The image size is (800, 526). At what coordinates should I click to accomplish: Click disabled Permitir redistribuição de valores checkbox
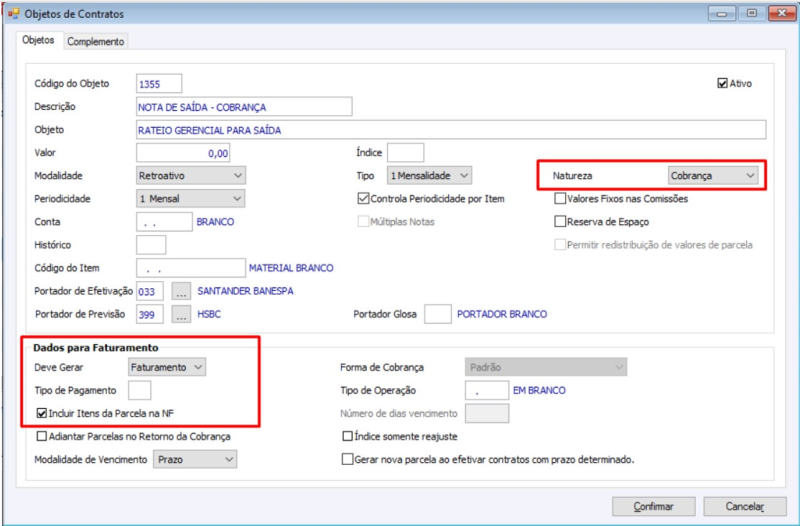point(560,244)
